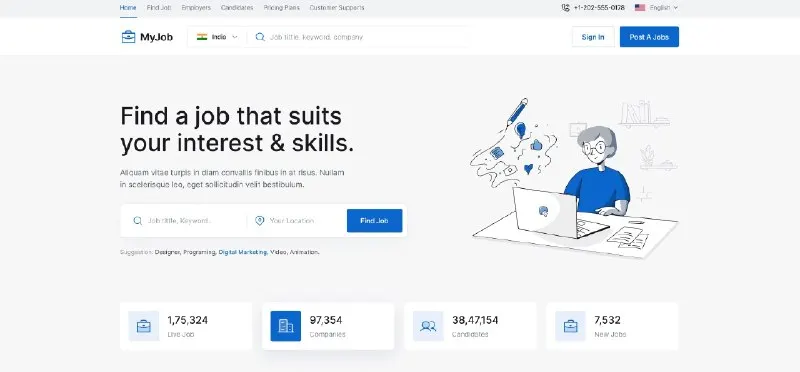This screenshot has width=800, height=372.
Task: Click the 38,47,154 Candidates count
Action: pyautogui.click(x=475, y=320)
